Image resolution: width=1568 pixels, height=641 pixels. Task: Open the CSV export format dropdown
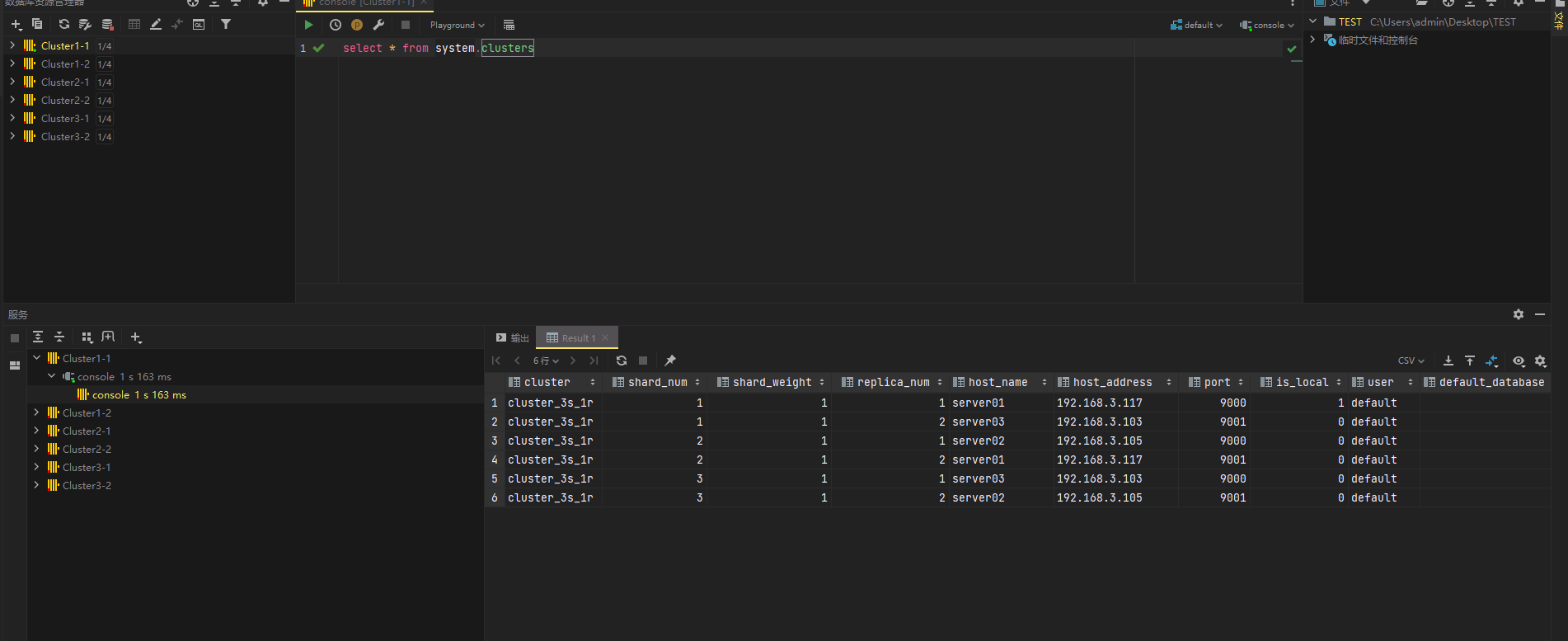click(x=1411, y=361)
